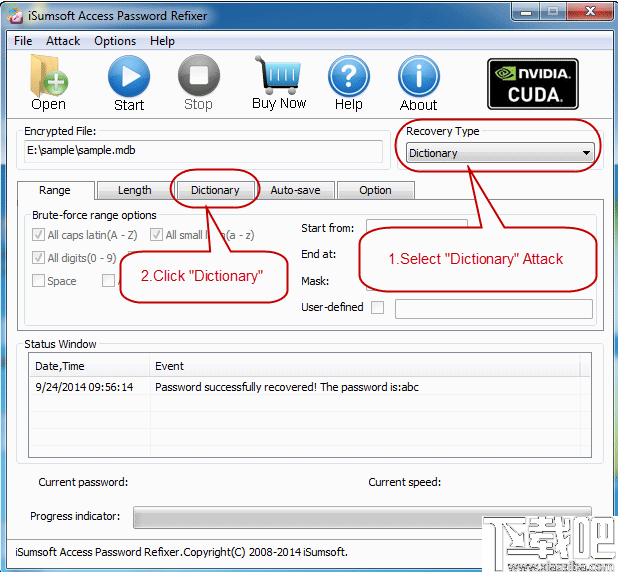Click the iSumsoft title bar app icon
Viewport: 618px width, 572px height.
click(15, 15)
